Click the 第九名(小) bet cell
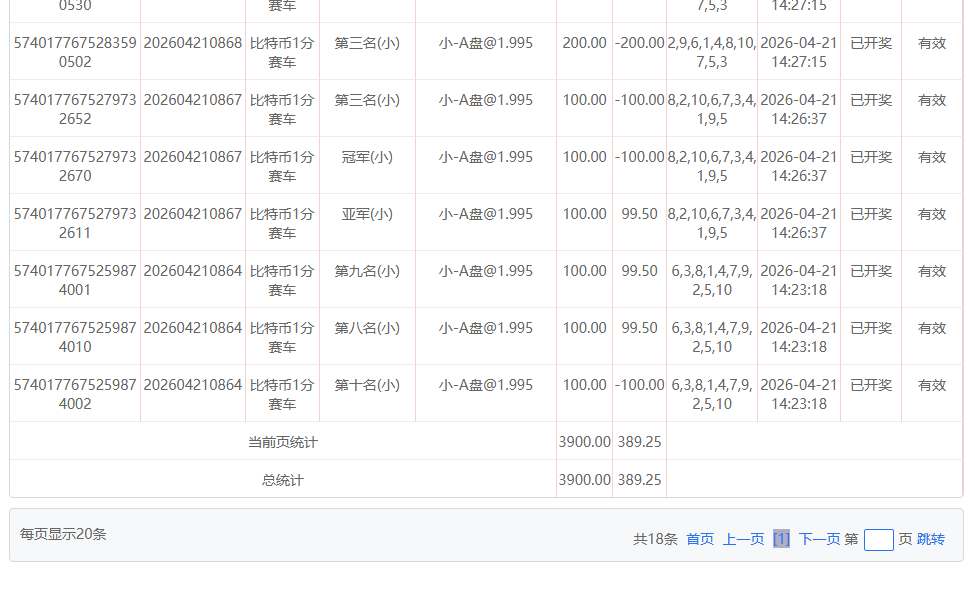 coord(367,271)
